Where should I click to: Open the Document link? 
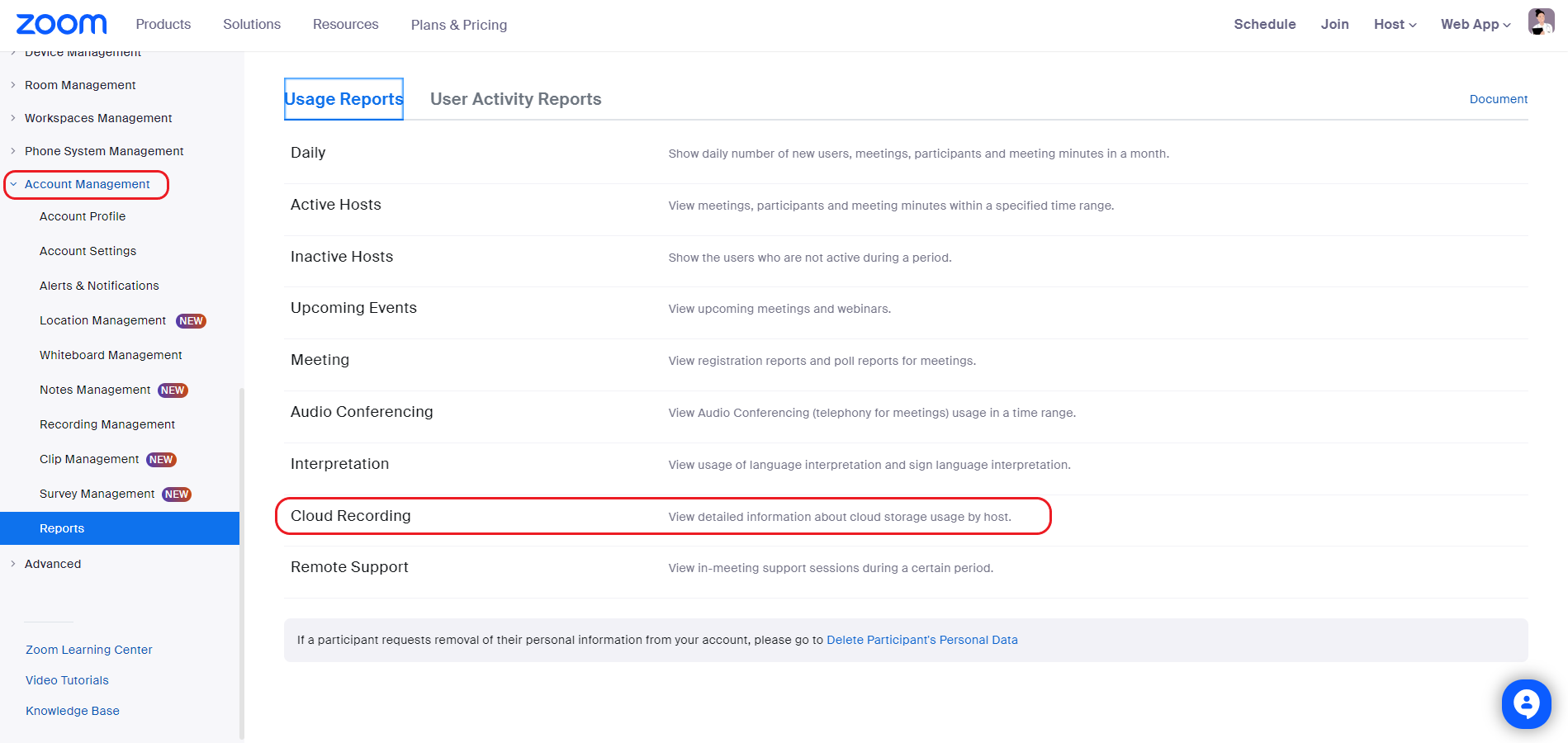point(1499,99)
